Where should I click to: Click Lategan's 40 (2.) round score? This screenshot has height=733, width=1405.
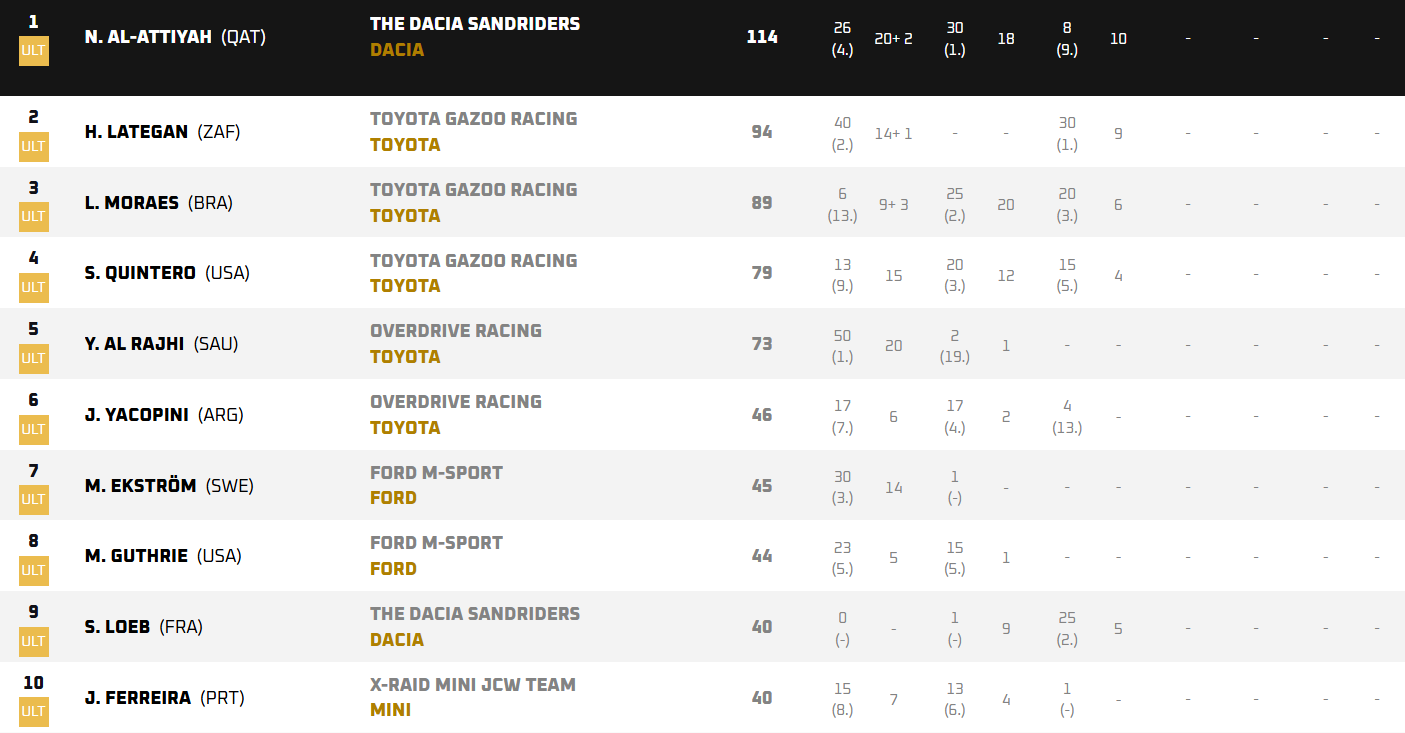[843, 133]
